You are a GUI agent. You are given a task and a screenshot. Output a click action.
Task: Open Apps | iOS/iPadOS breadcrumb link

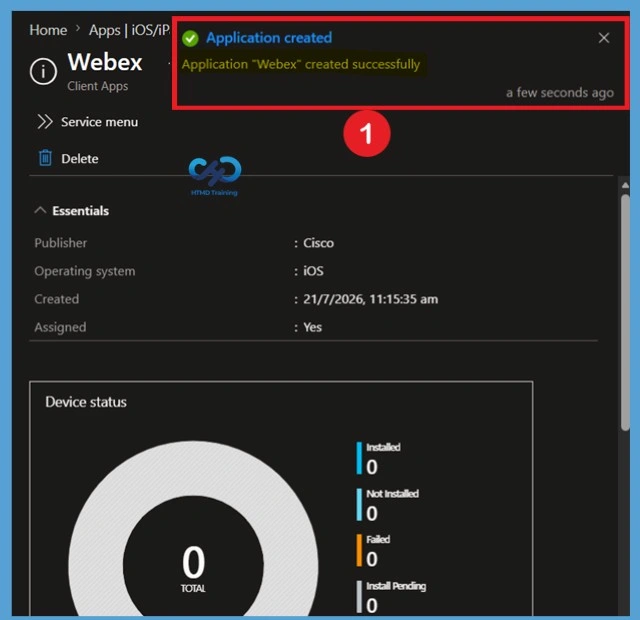coord(129,30)
